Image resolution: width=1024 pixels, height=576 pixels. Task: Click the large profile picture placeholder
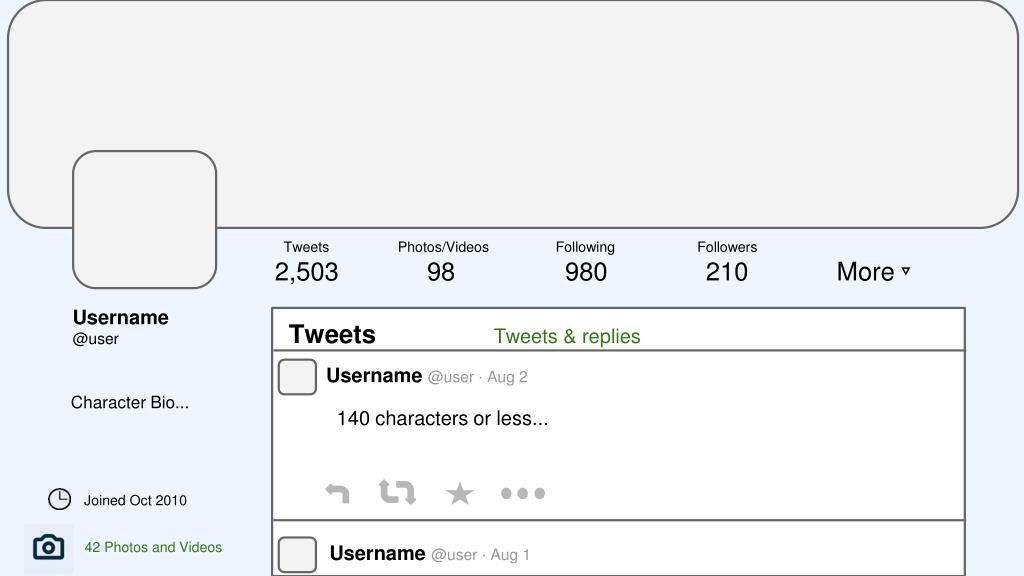[x=144, y=219]
